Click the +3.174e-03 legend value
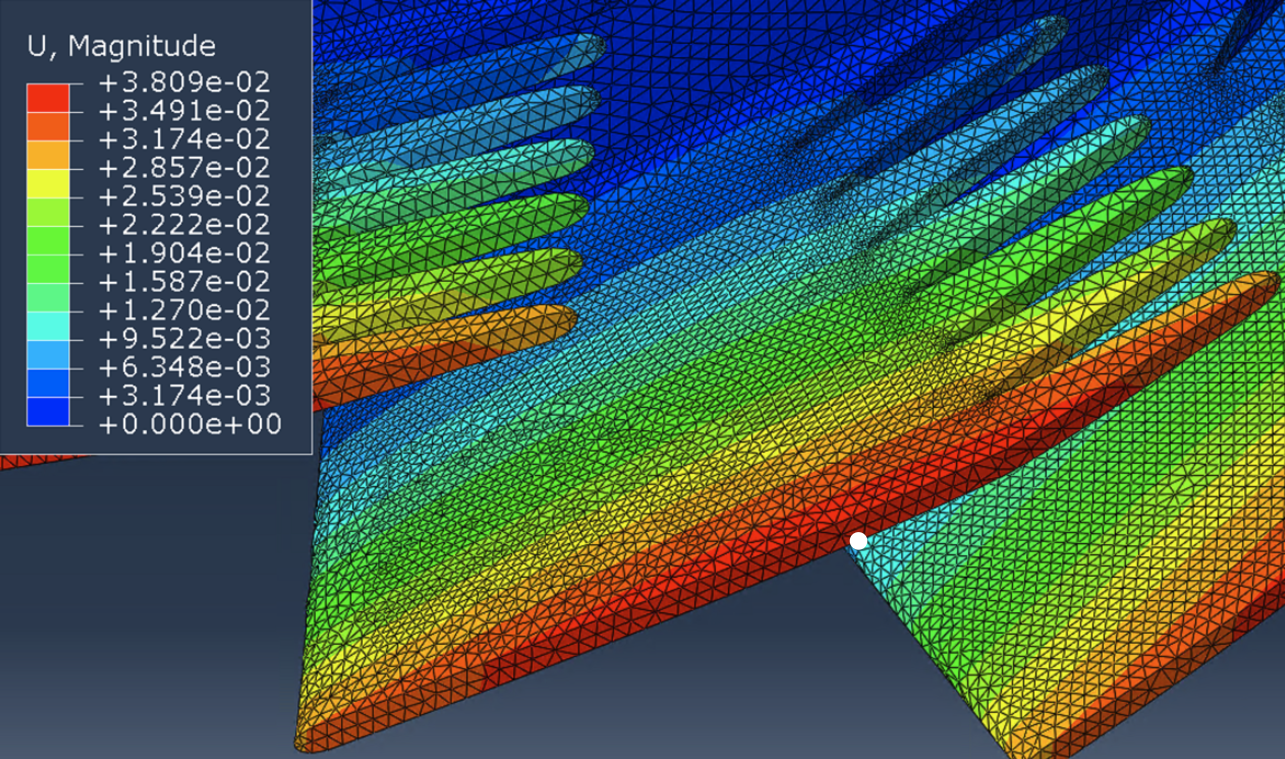 (x=184, y=395)
